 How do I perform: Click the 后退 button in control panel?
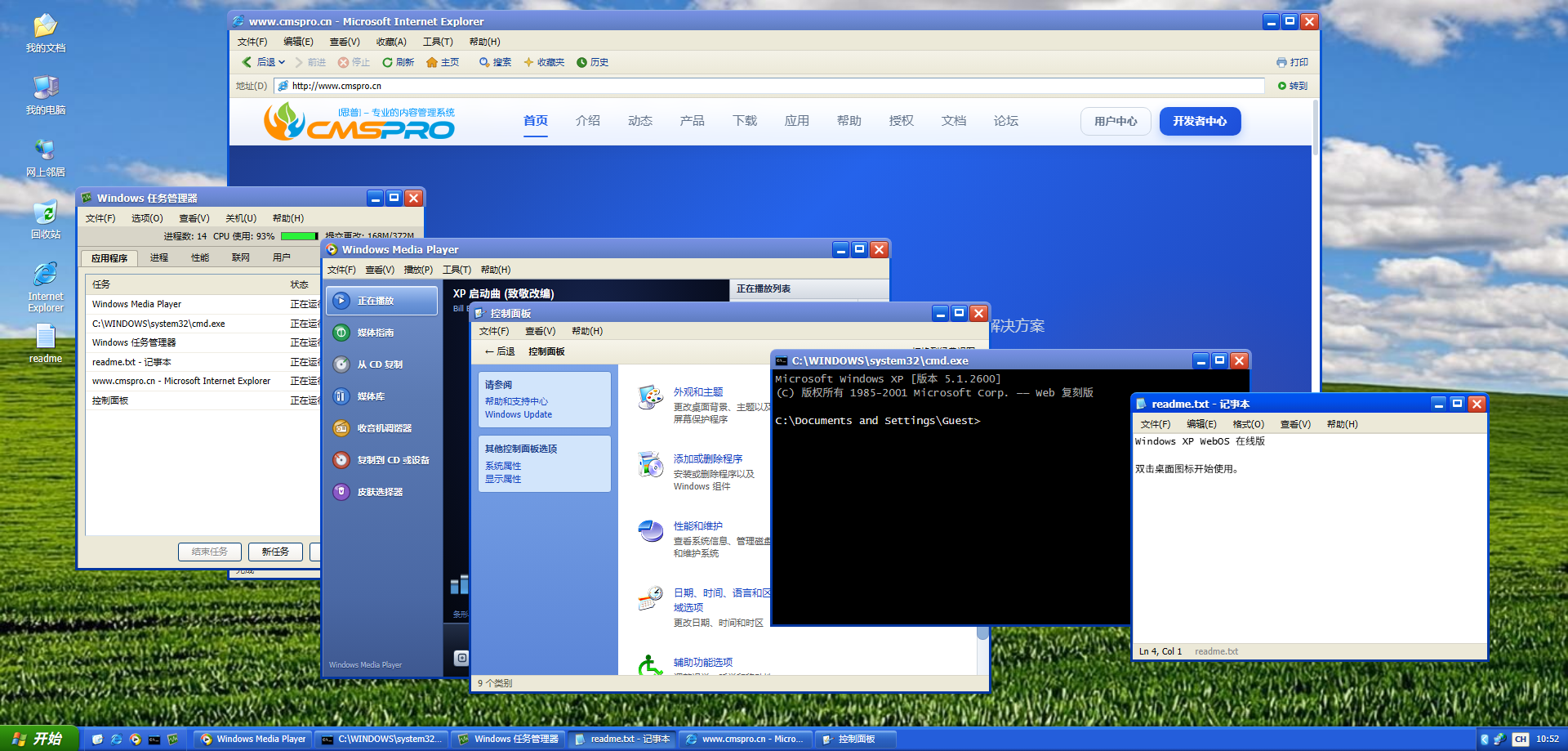point(500,351)
